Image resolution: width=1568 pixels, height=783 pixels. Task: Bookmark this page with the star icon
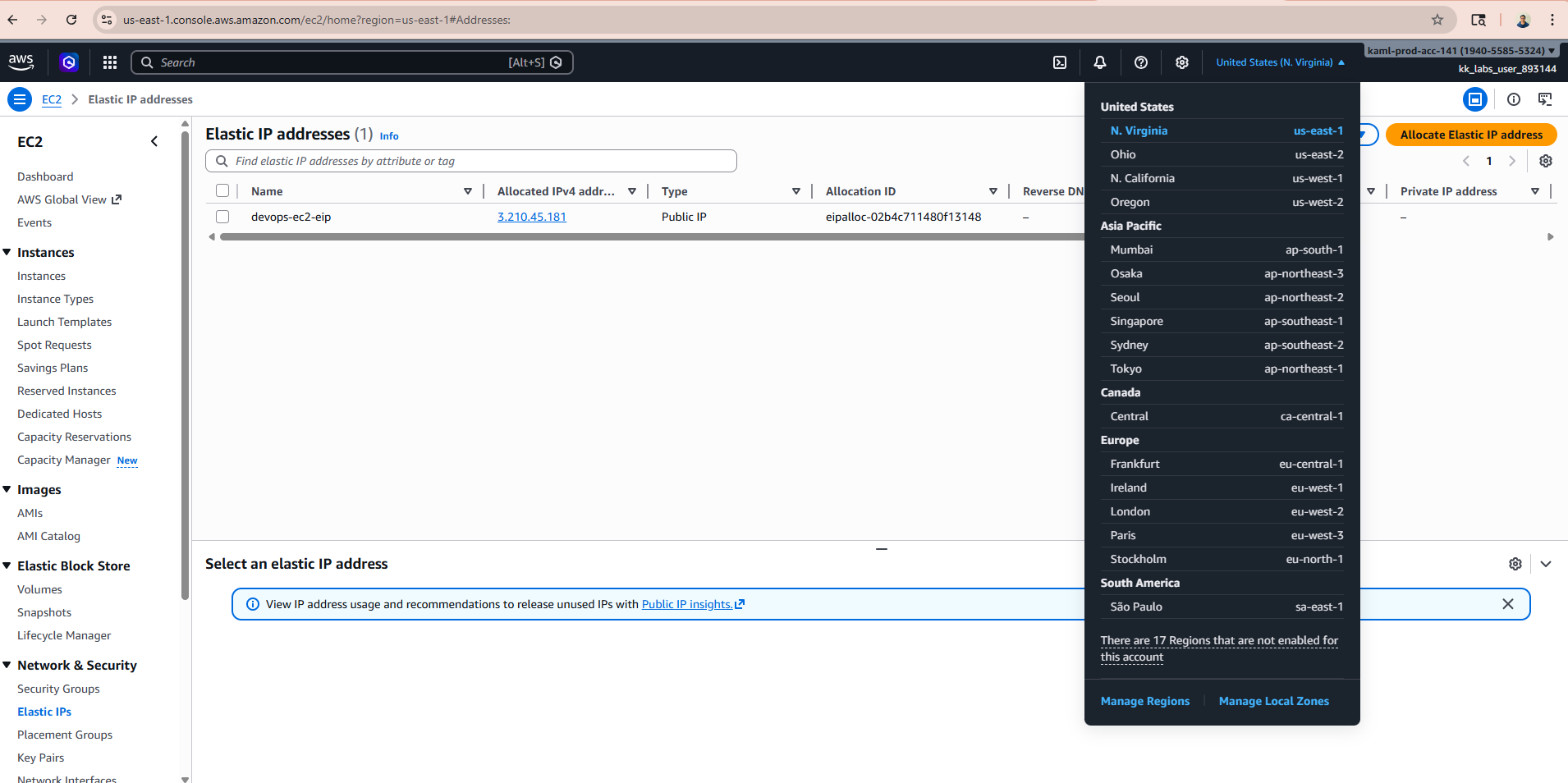pyautogui.click(x=1437, y=20)
